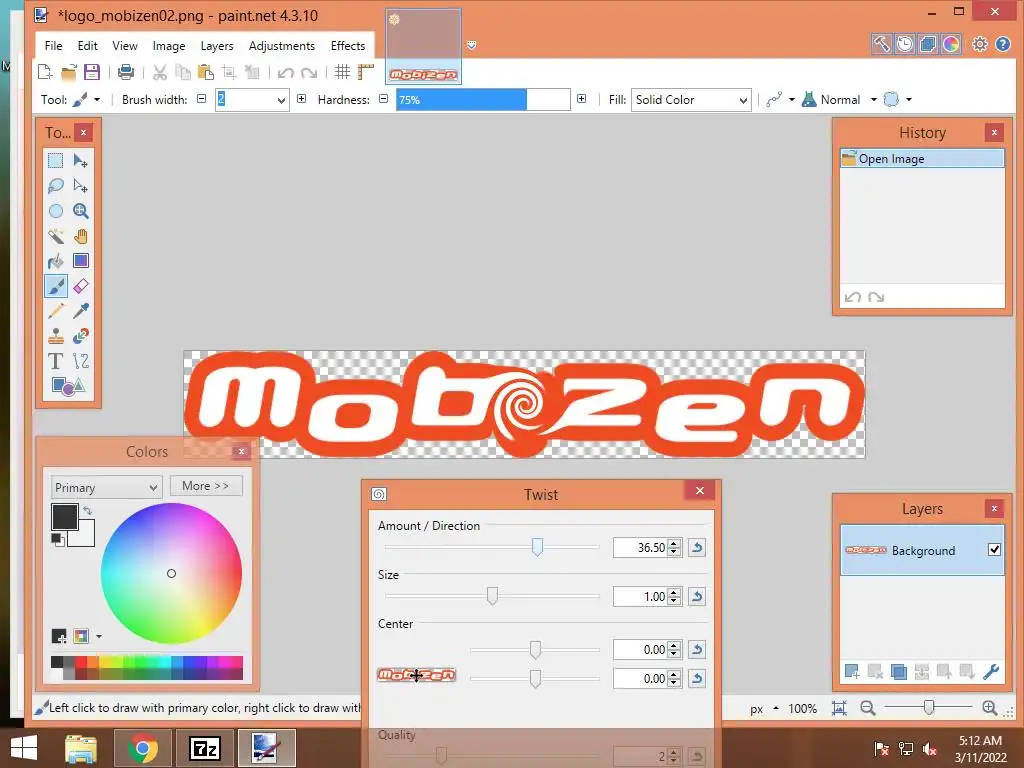Select the Magic Wand tool
The image size is (1024, 768).
click(x=56, y=236)
